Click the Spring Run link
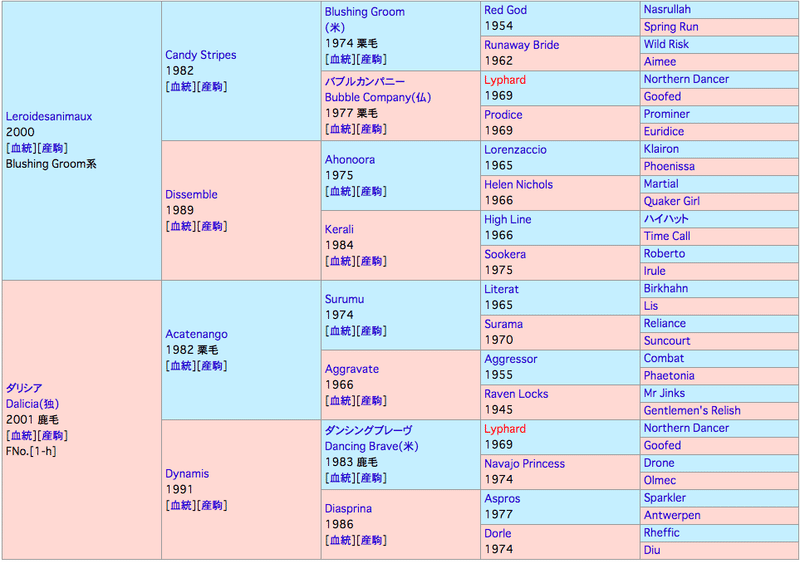800x563 pixels. 671,27
